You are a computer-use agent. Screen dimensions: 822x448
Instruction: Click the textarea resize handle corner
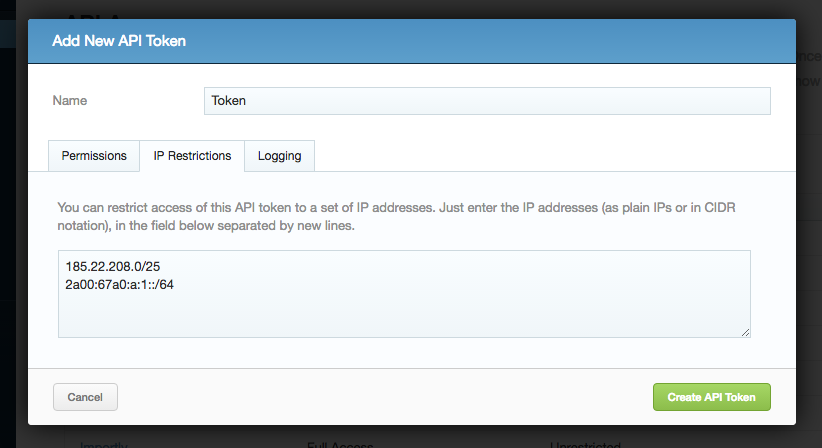[x=745, y=333]
